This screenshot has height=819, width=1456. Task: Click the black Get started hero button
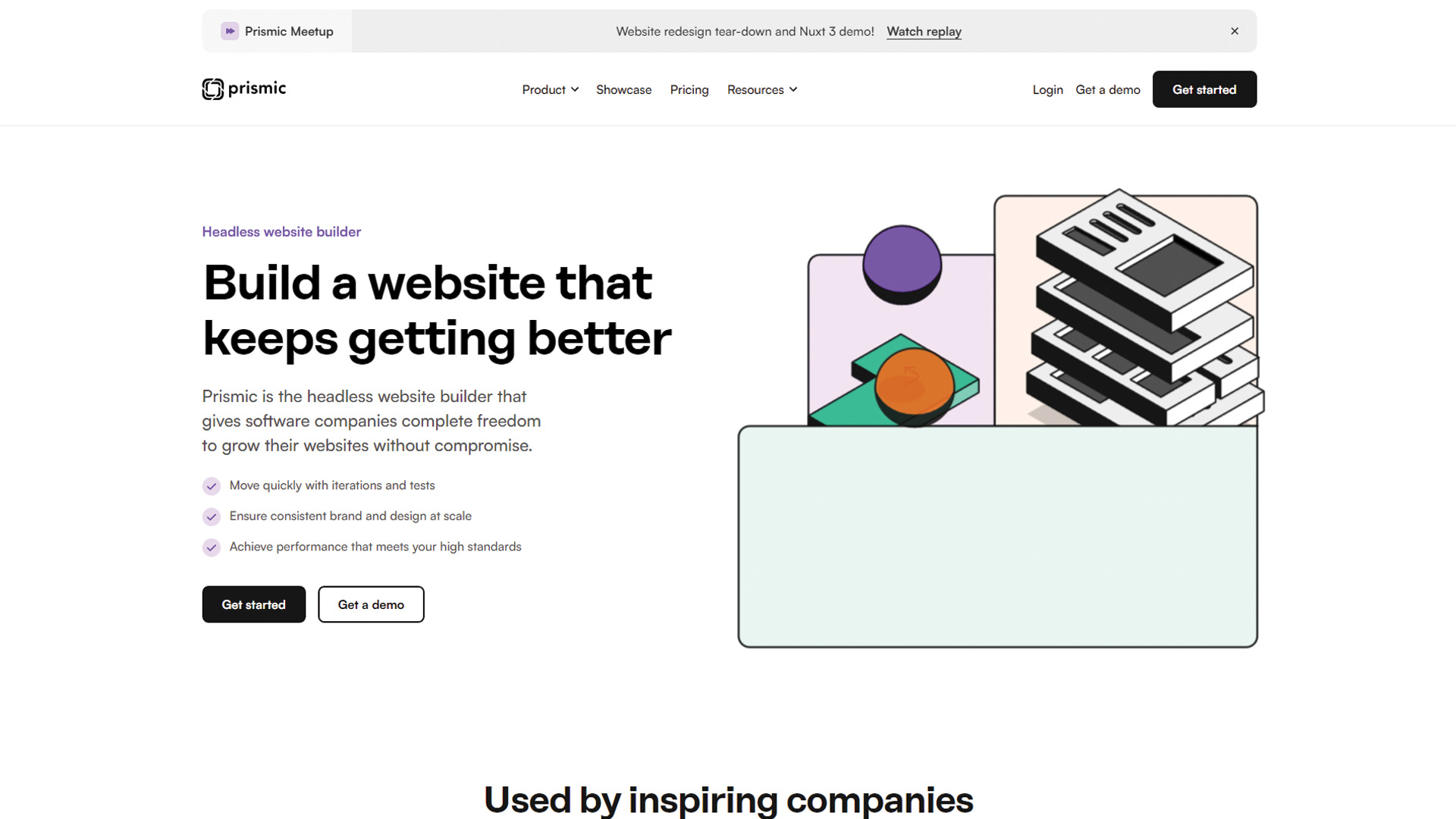tap(253, 604)
